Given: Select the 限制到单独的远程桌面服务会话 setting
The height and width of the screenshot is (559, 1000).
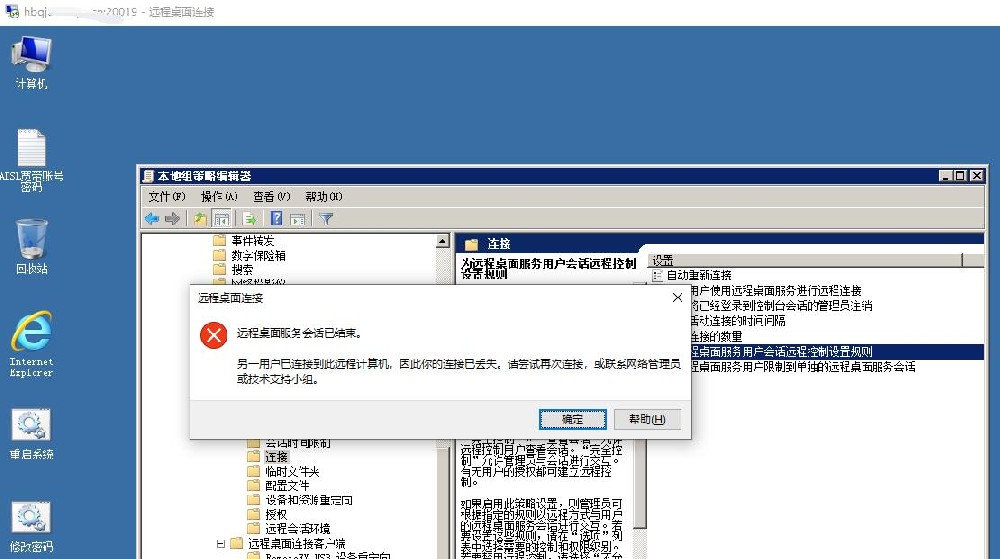Looking at the screenshot, I should click(x=804, y=367).
